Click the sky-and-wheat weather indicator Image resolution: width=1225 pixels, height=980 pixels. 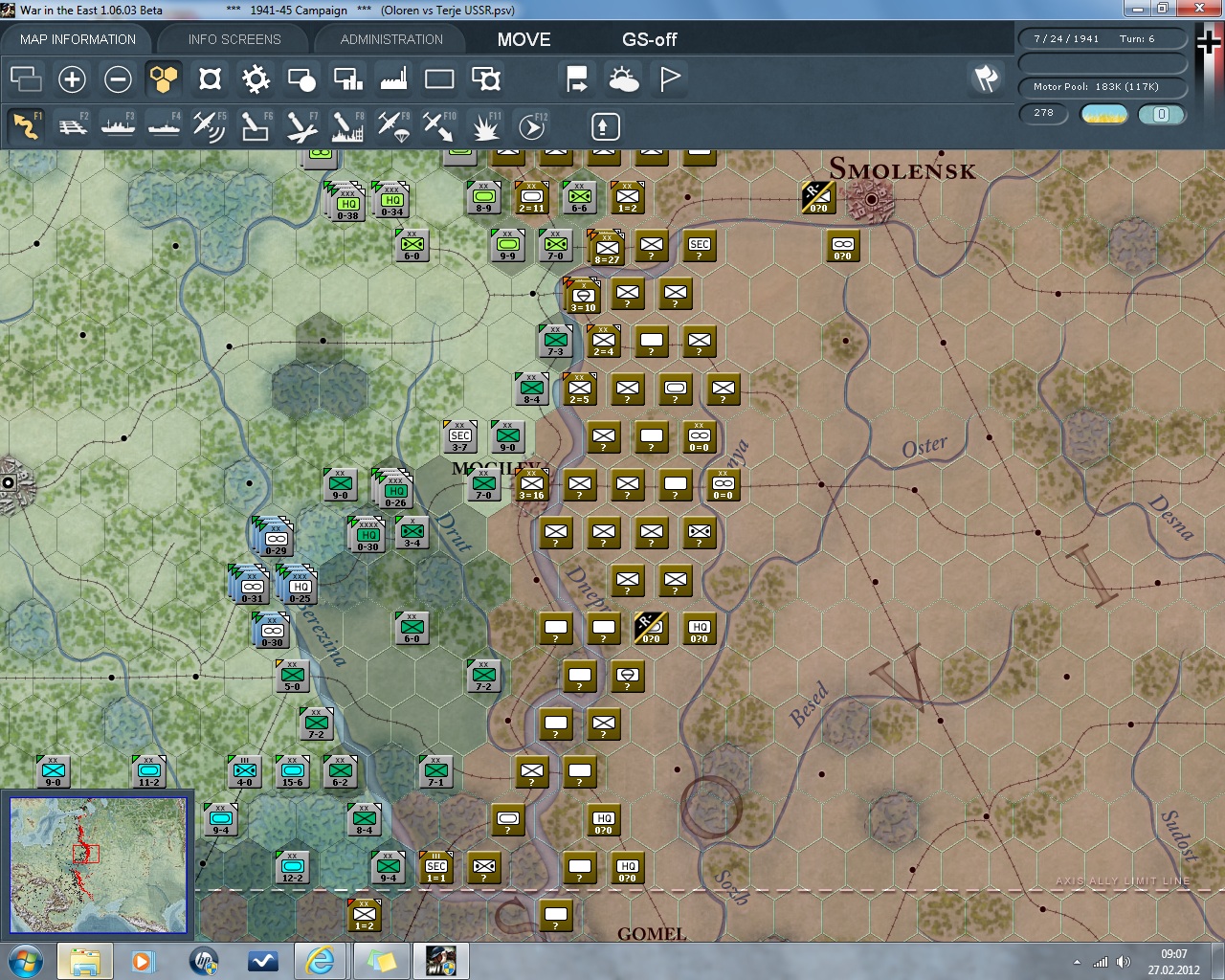pos(1103,115)
